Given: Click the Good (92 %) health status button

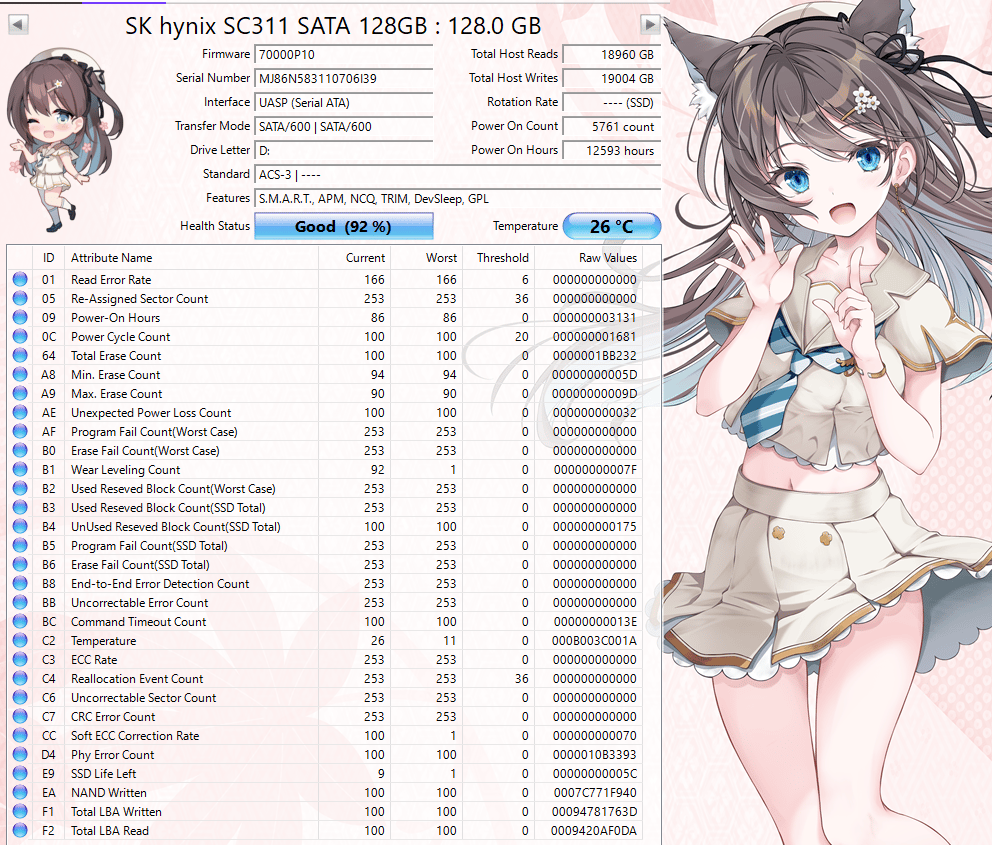Looking at the screenshot, I should pyautogui.click(x=344, y=226).
